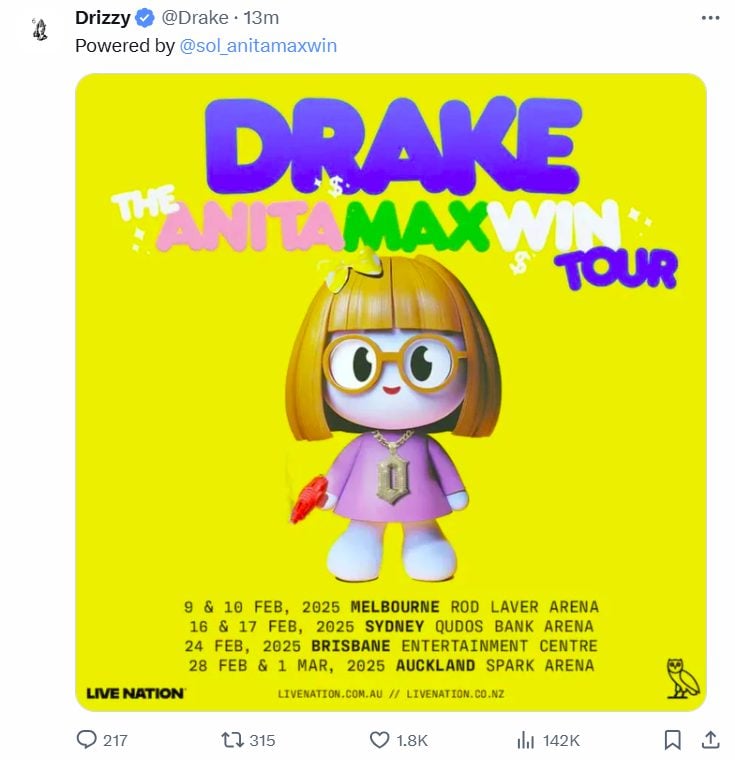This screenshot has height=760, width=735.
Task: Open the three-dot more options menu
Action: [x=710, y=18]
